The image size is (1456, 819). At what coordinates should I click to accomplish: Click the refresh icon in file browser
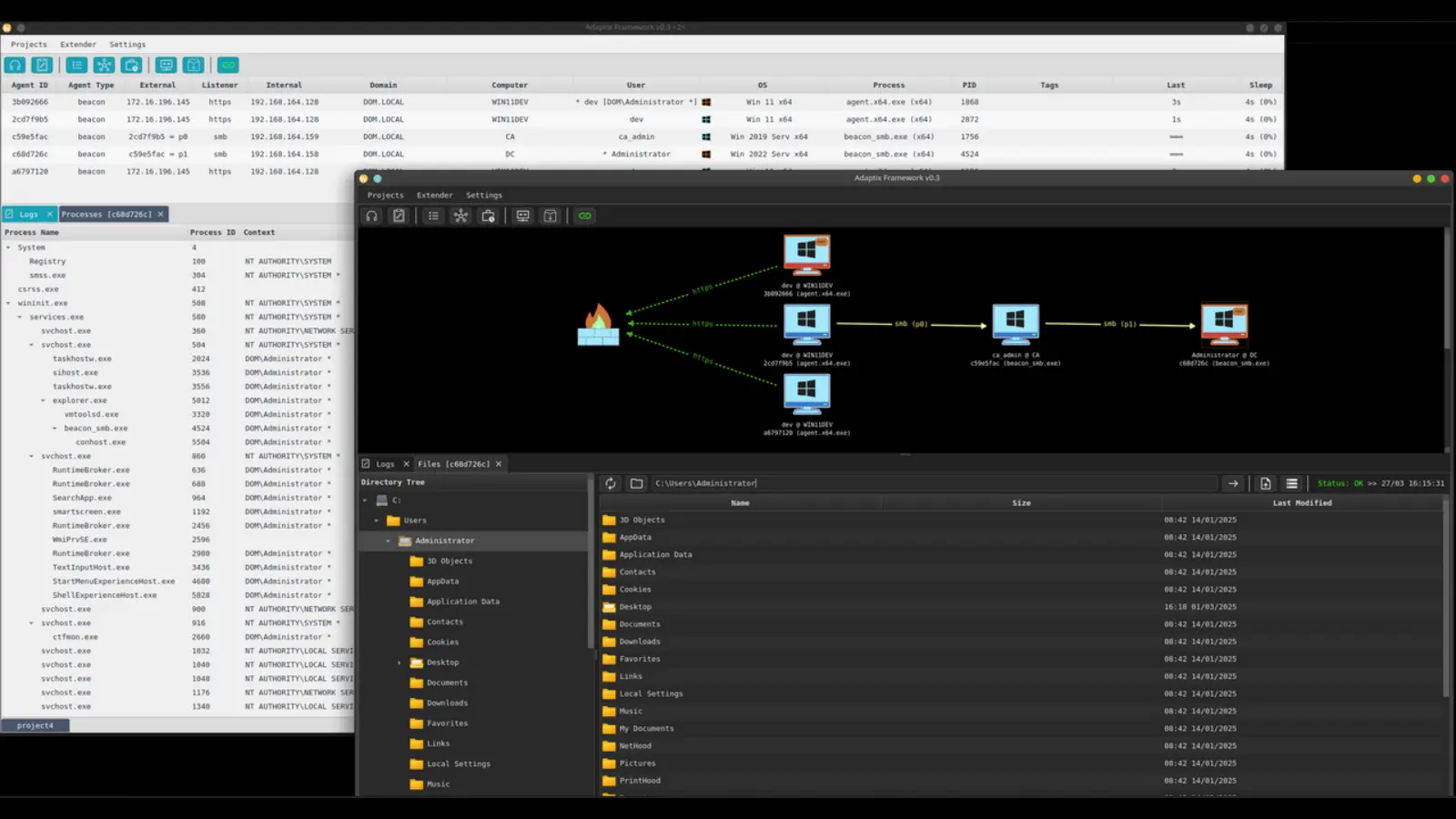611,483
